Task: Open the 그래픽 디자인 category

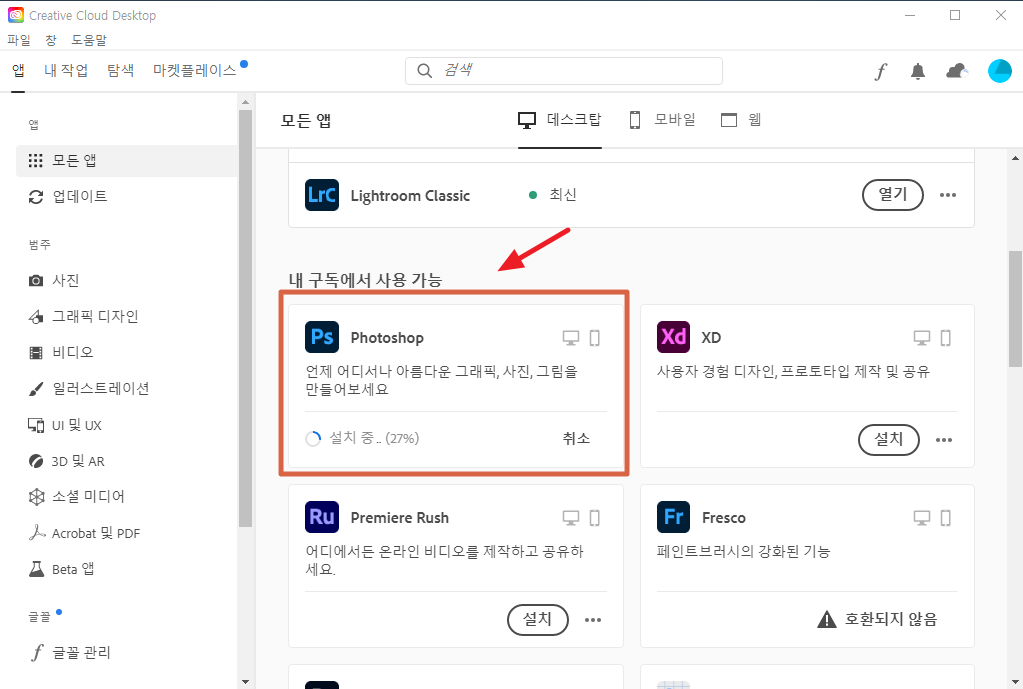Action: [84, 316]
